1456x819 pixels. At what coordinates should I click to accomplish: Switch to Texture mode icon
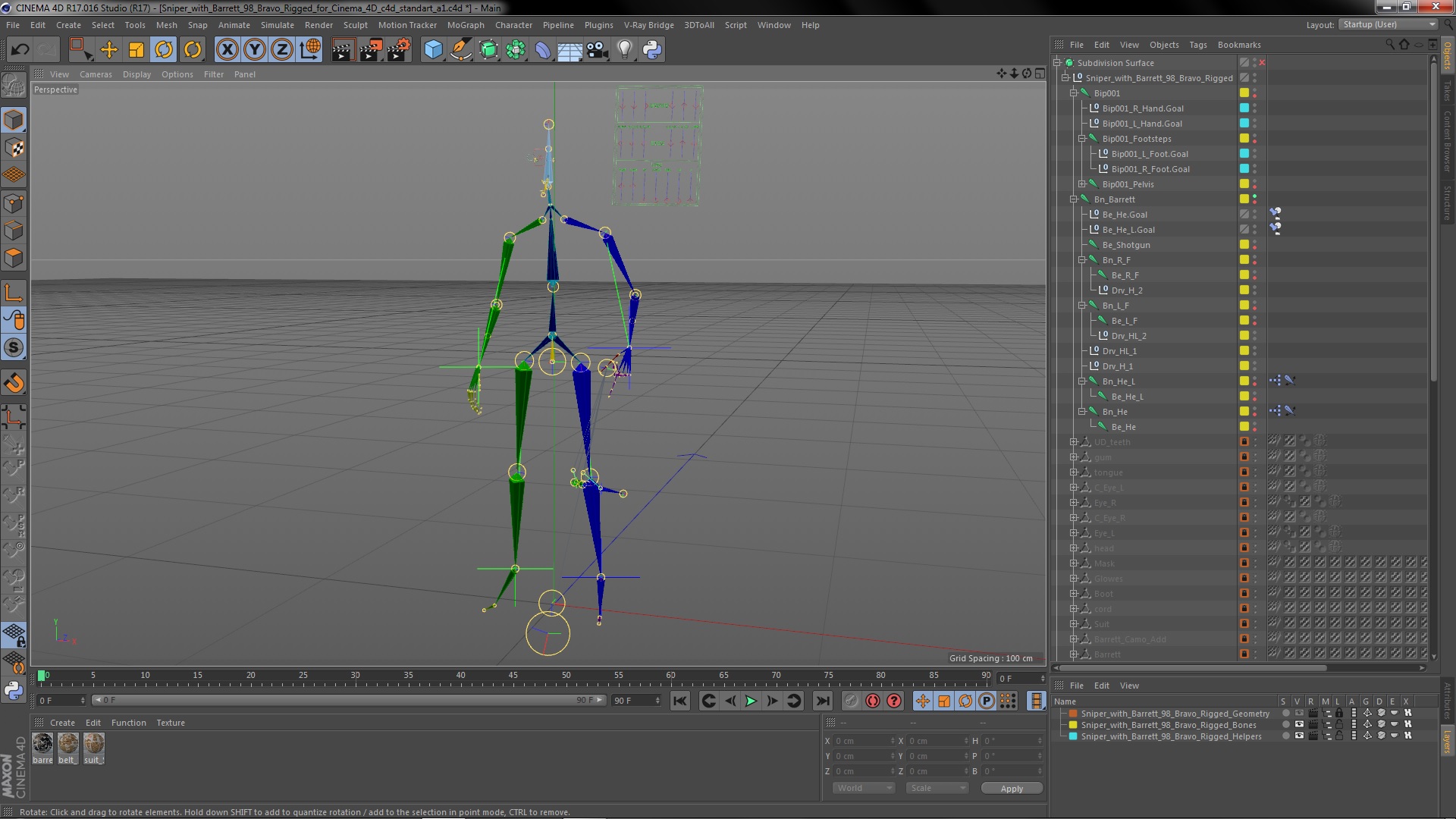(x=14, y=148)
